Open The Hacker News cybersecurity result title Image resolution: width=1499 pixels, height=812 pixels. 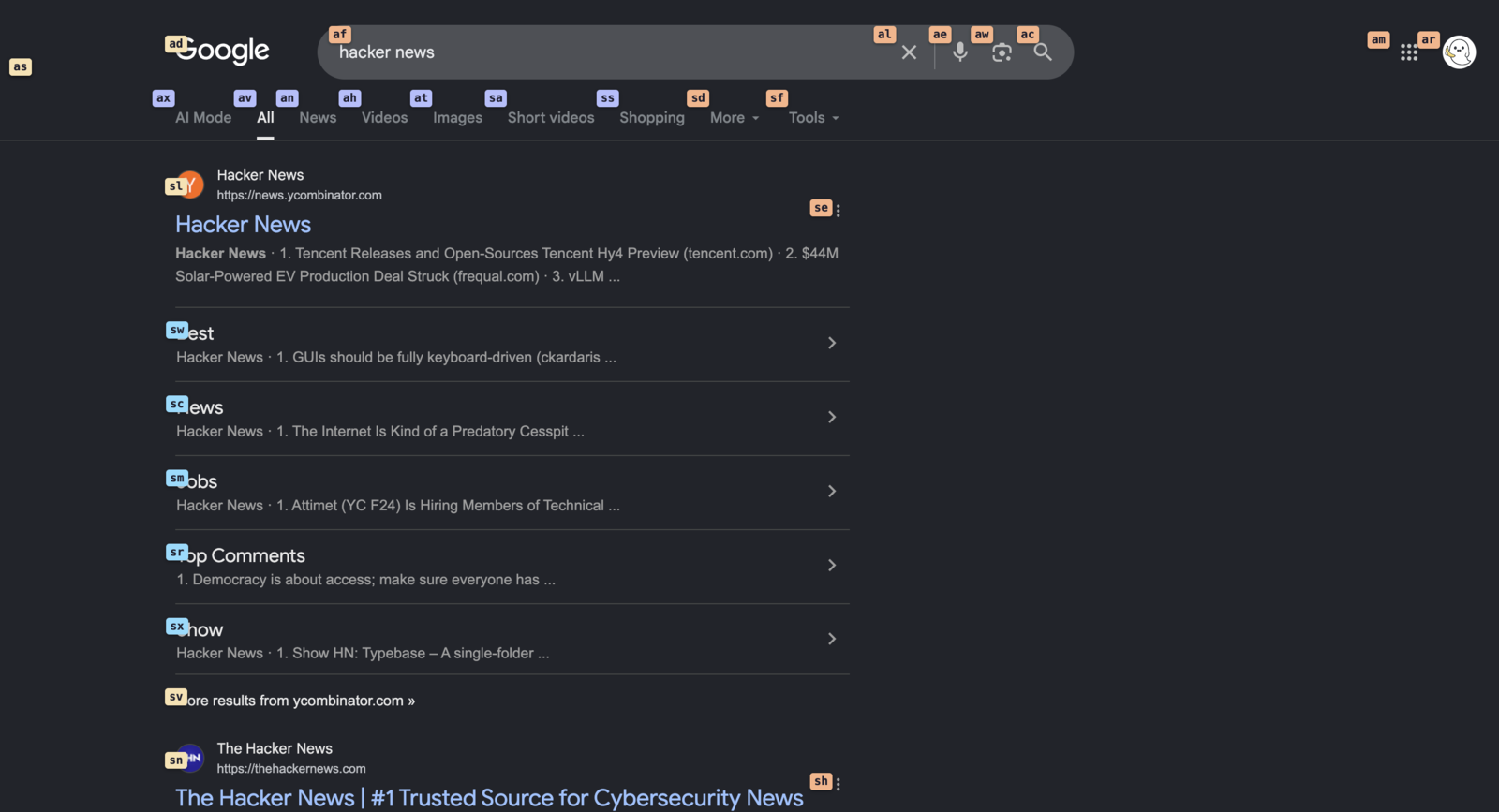(489, 798)
